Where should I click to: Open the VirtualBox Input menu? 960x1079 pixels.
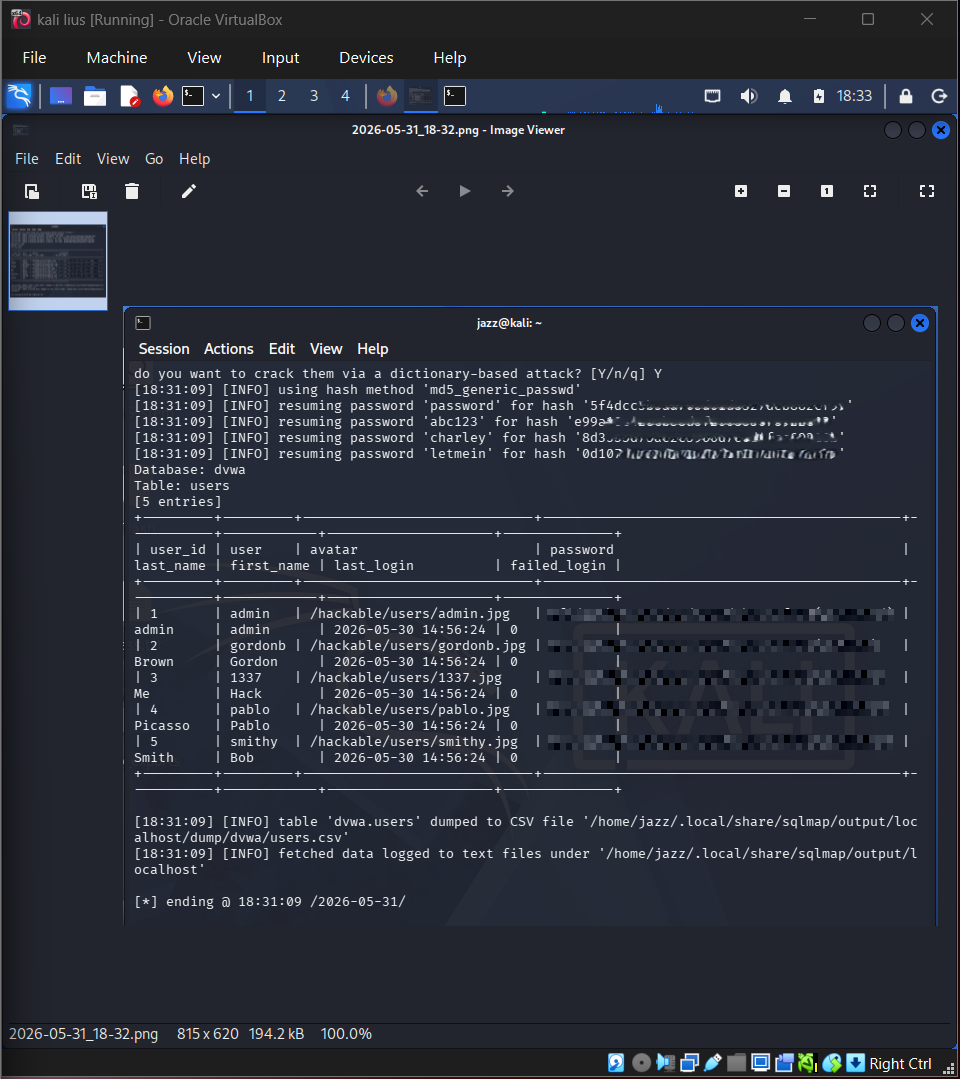pyautogui.click(x=280, y=58)
